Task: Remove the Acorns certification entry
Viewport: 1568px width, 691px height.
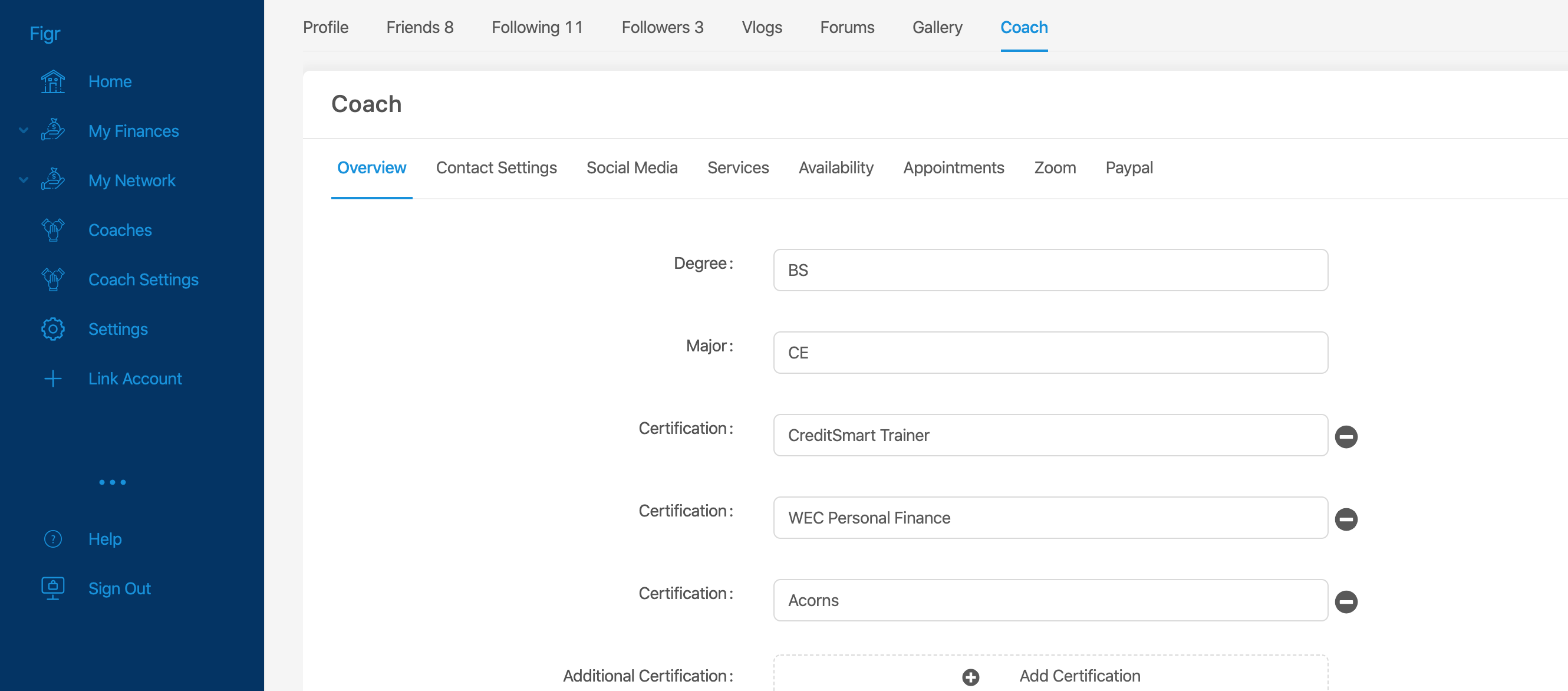Action: 1346,601
